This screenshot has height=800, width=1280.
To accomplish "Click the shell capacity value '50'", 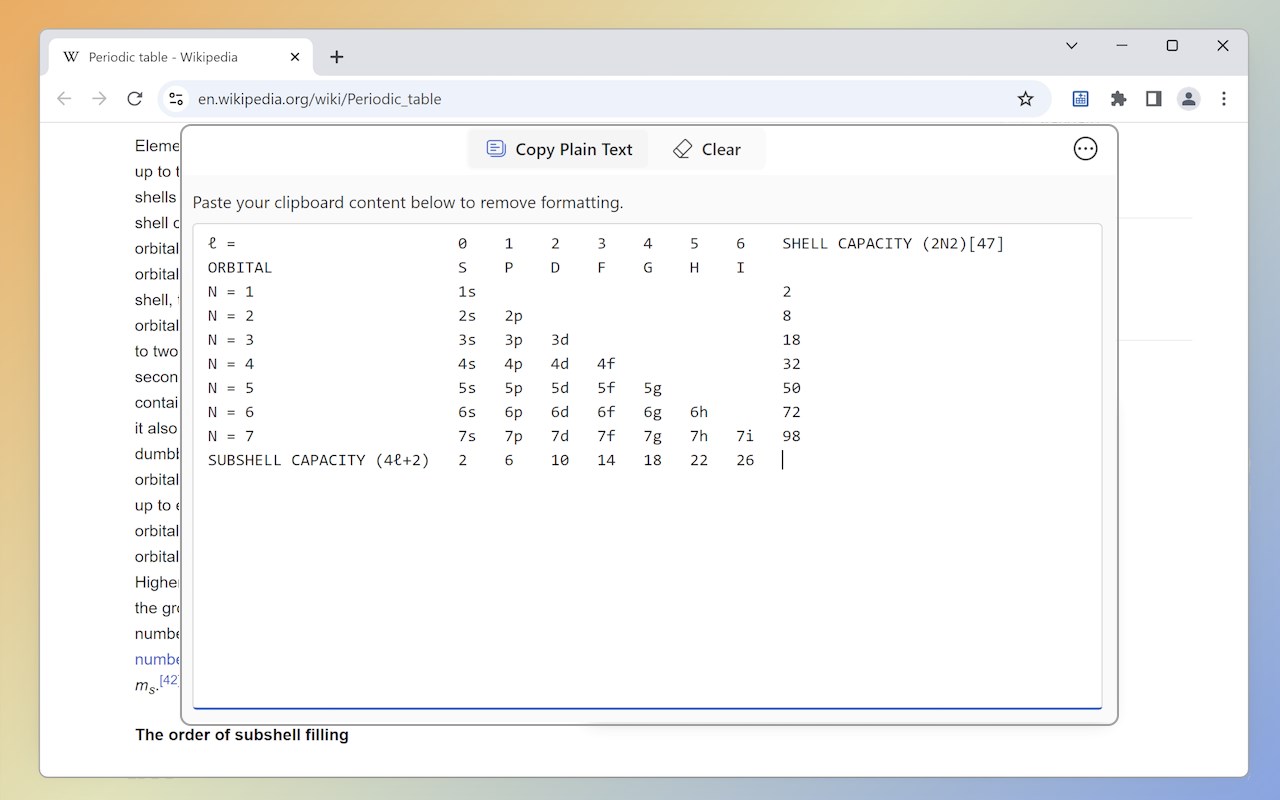I will pos(791,387).
